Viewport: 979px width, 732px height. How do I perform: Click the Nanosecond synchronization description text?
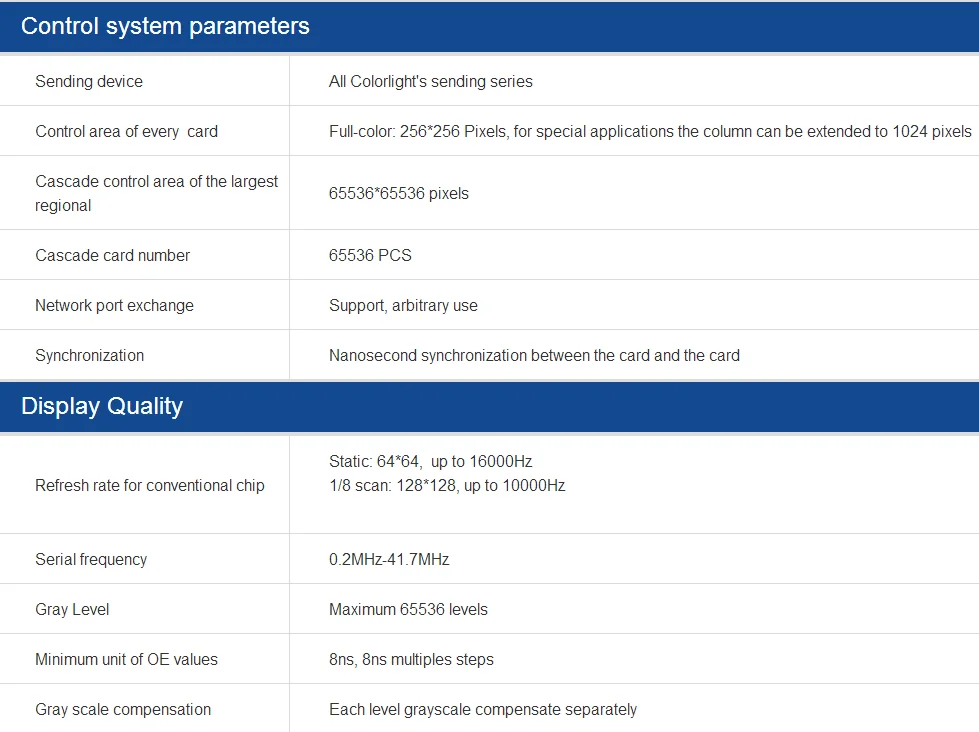point(534,356)
